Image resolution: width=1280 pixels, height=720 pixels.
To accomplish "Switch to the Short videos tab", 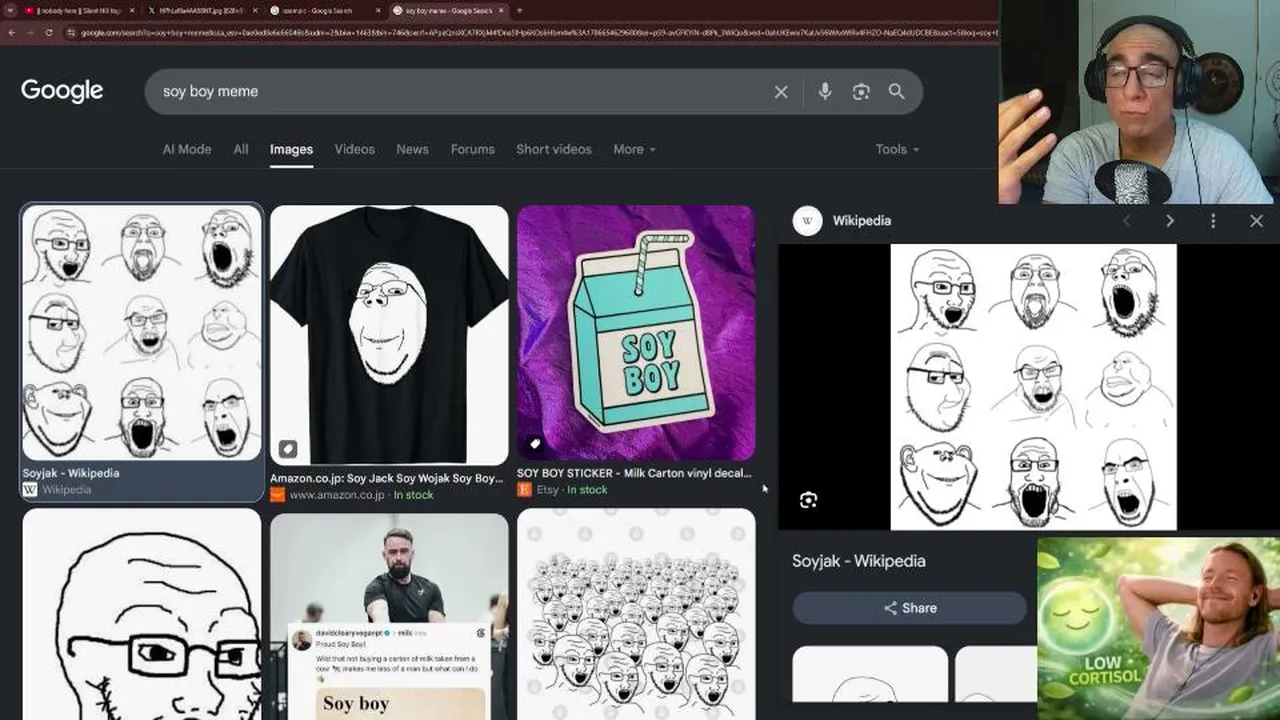I will click(554, 149).
